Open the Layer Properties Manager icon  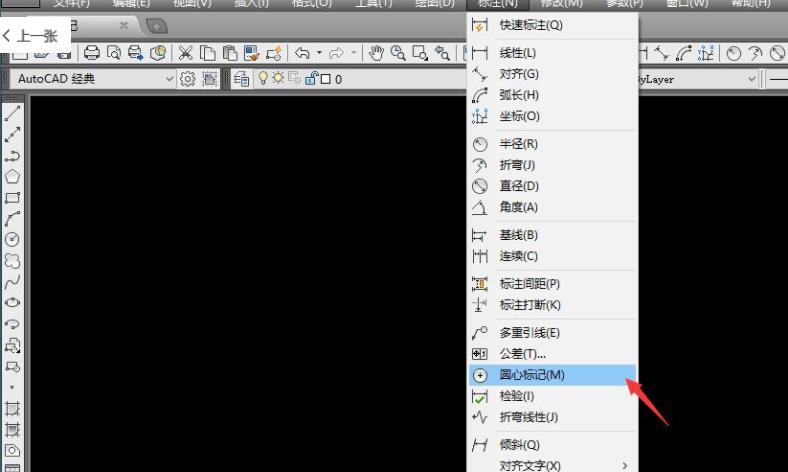click(x=241, y=79)
